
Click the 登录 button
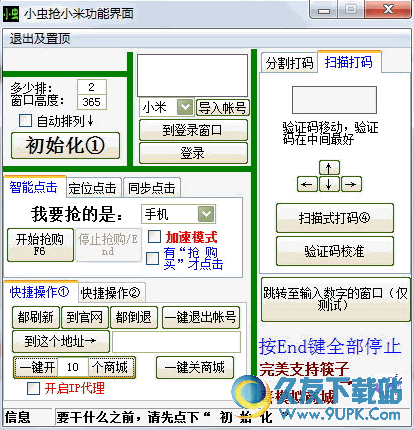pos(193,153)
